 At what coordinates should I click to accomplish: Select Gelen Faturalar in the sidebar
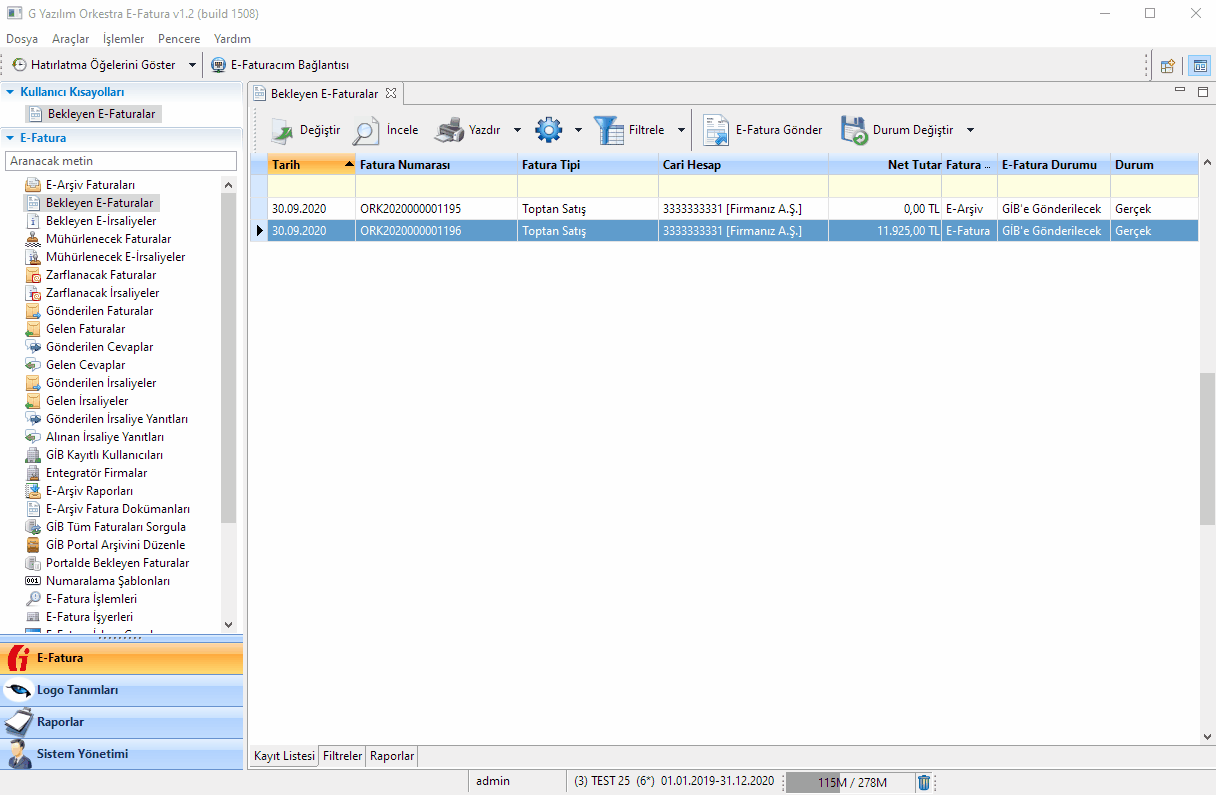pos(85,329)
